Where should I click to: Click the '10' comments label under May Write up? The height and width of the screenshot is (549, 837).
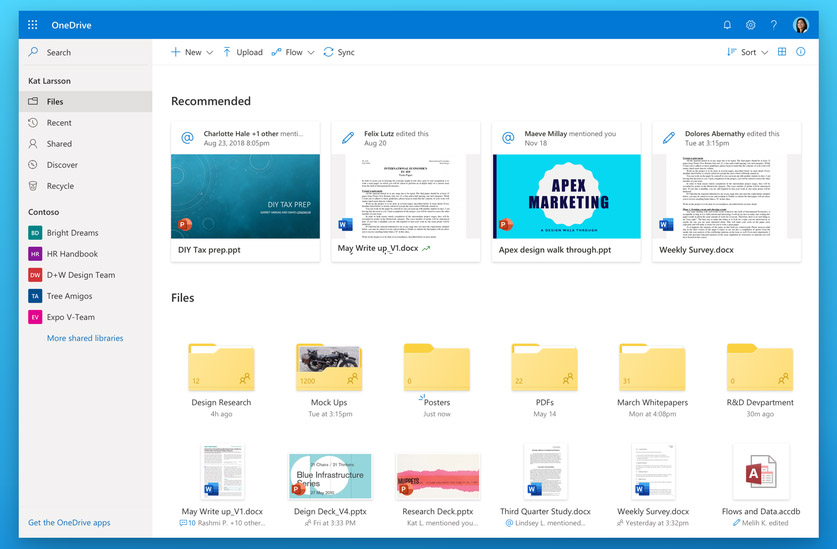(188, 523)
